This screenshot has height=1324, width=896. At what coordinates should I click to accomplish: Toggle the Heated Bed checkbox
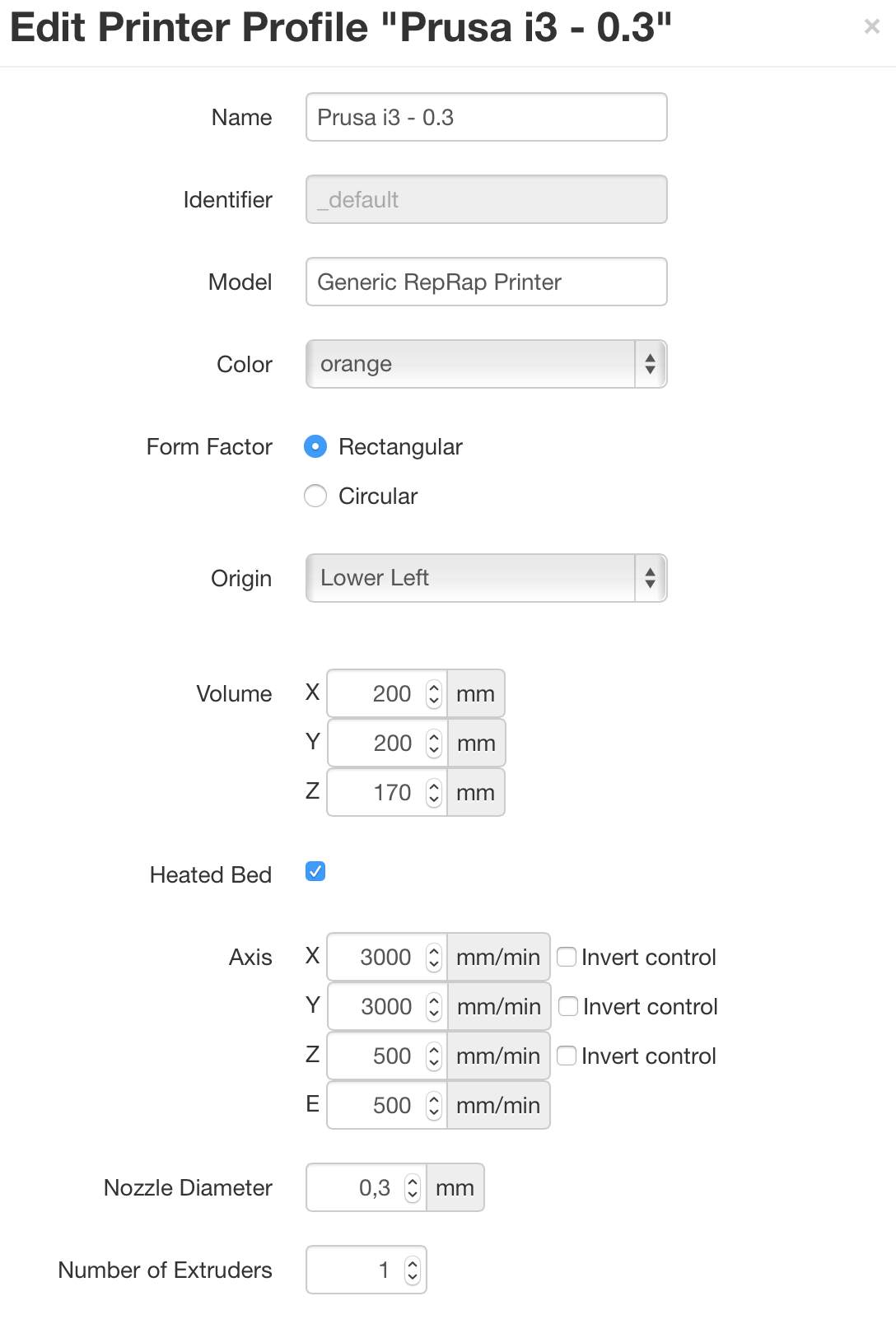click(x=315, y=871)
